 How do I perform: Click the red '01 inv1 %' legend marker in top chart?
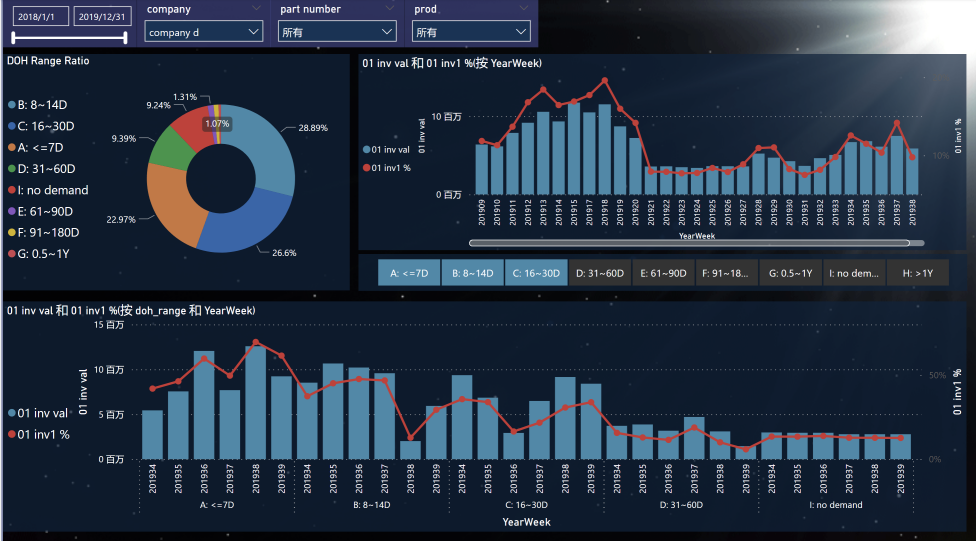pos(367,168)
